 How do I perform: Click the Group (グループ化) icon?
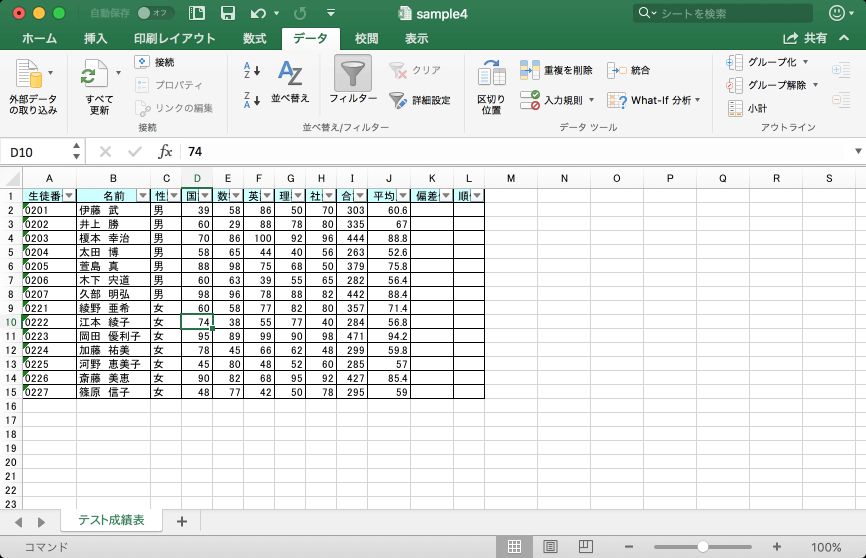(735, 62)
